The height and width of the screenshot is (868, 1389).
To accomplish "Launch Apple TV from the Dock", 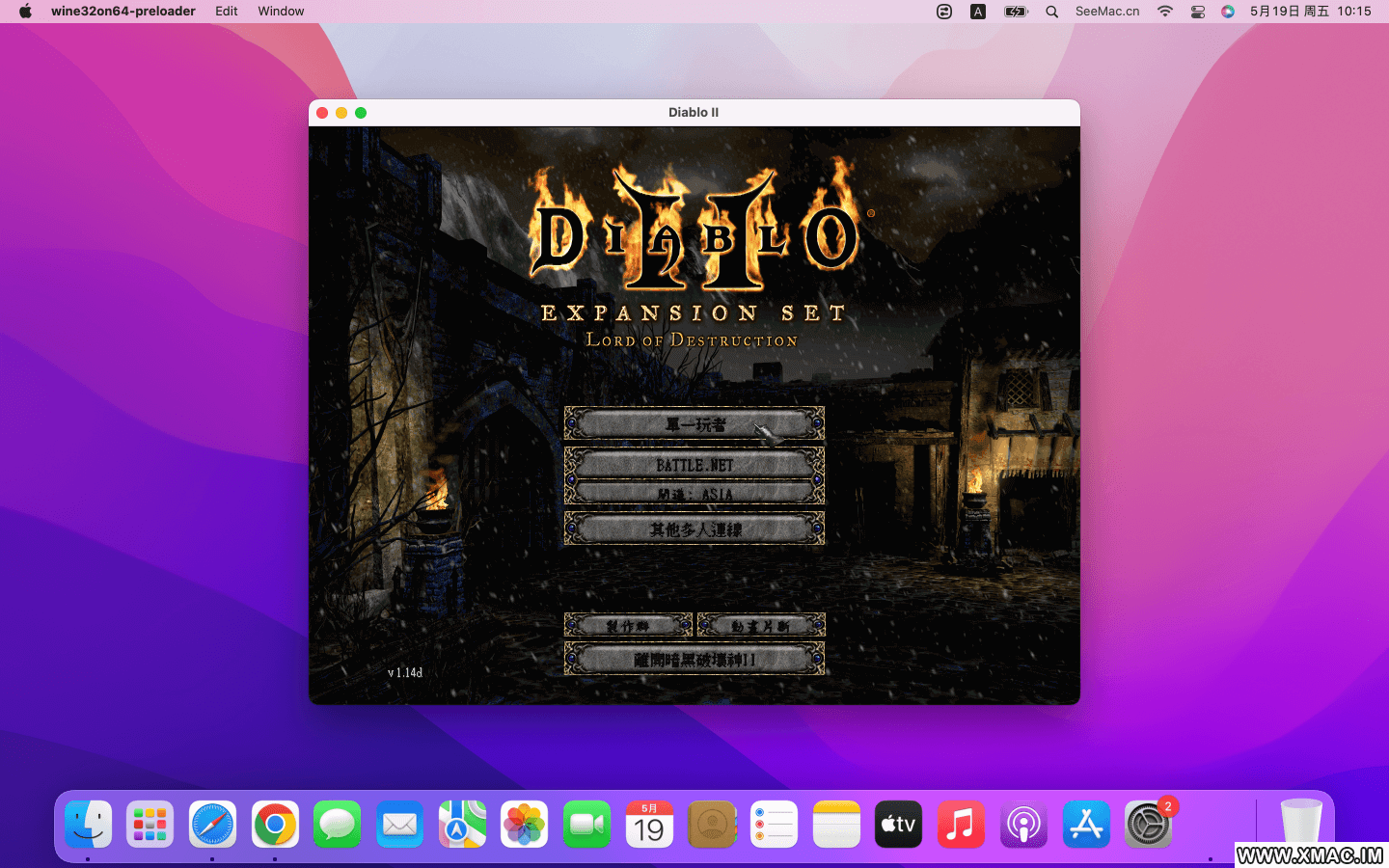I will click(898, 825).
